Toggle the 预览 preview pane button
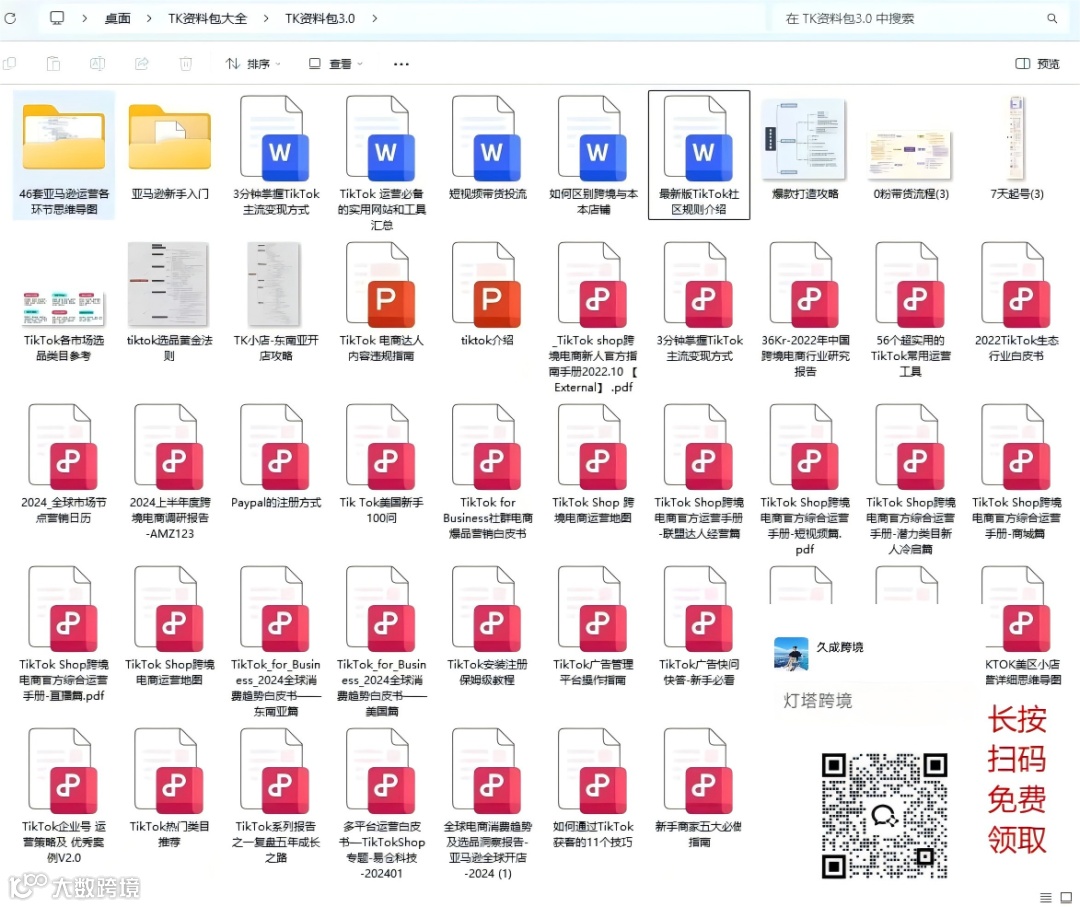The height and width of the screenshot is (907, 1080). click(x=1037, y=64)
